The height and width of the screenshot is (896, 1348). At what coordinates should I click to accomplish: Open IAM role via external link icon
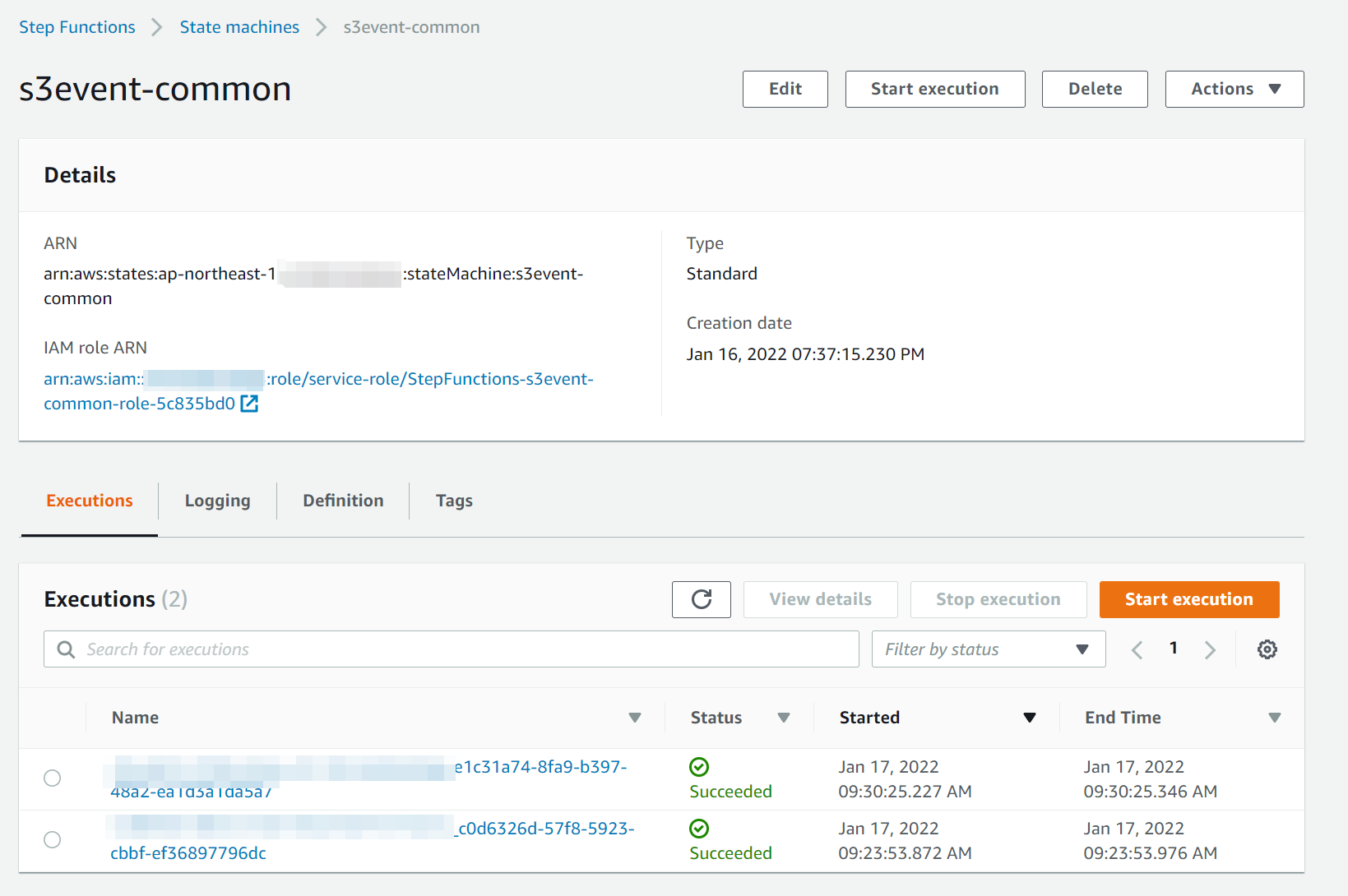pyautogui.click(x=249, y=403)
